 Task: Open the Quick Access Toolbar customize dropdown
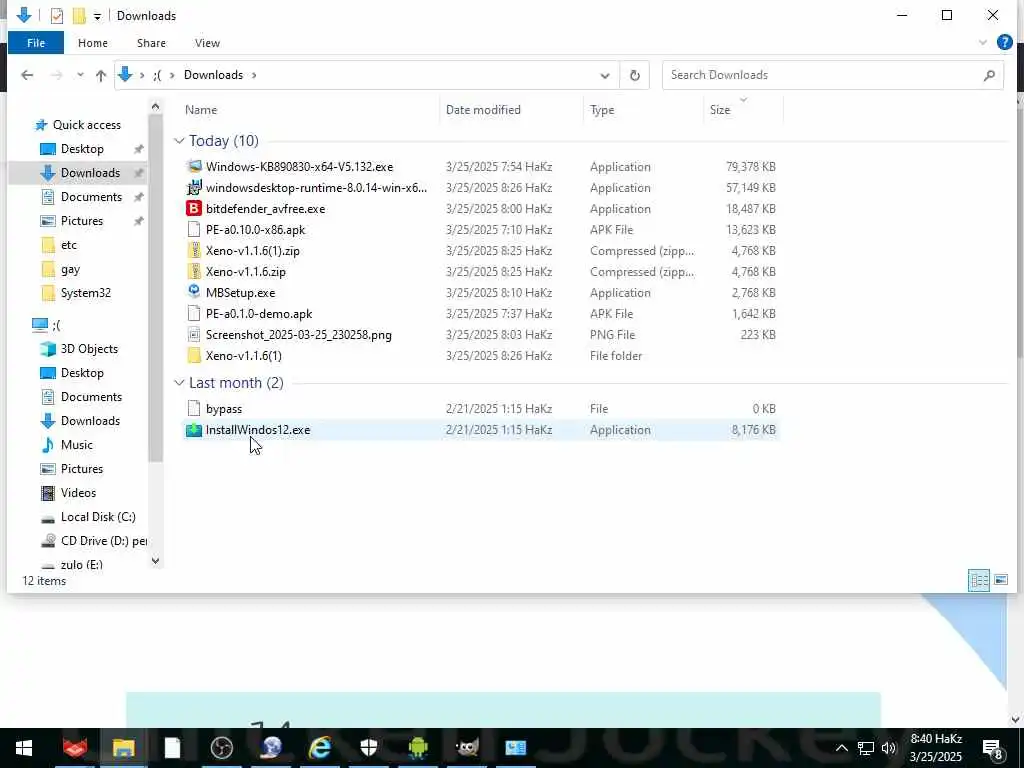click(97, 16)
